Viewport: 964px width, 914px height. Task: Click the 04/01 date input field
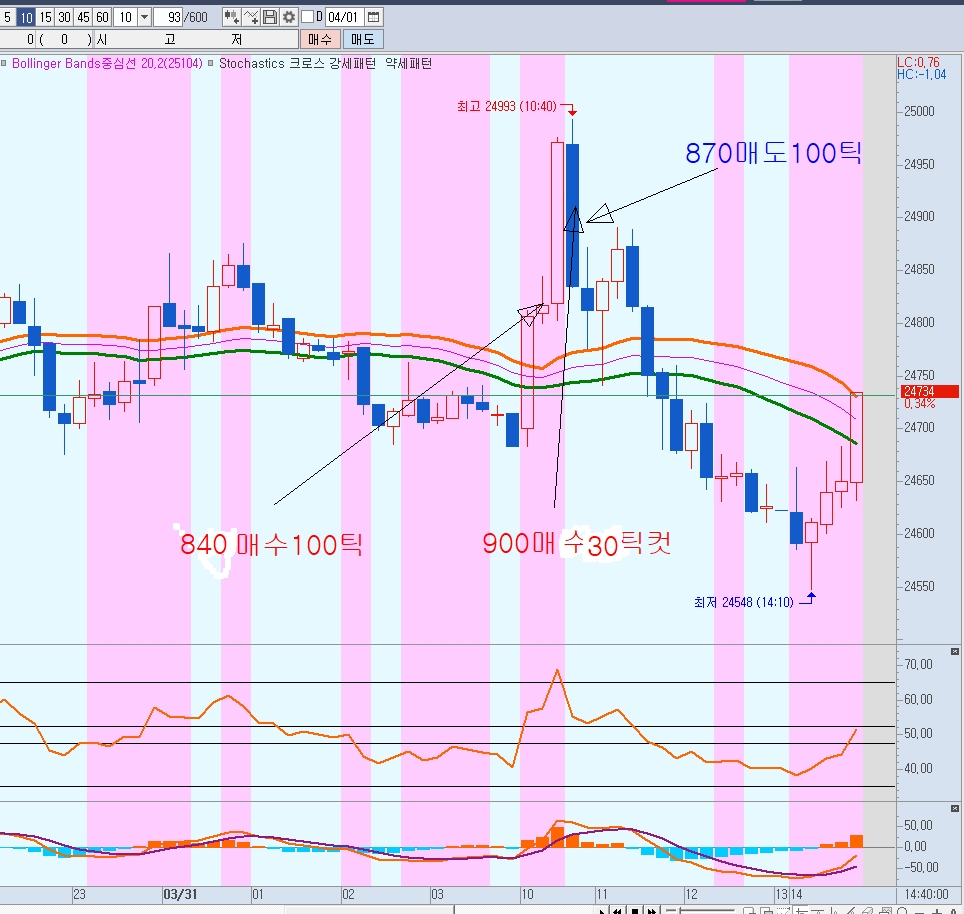point(342,17)
